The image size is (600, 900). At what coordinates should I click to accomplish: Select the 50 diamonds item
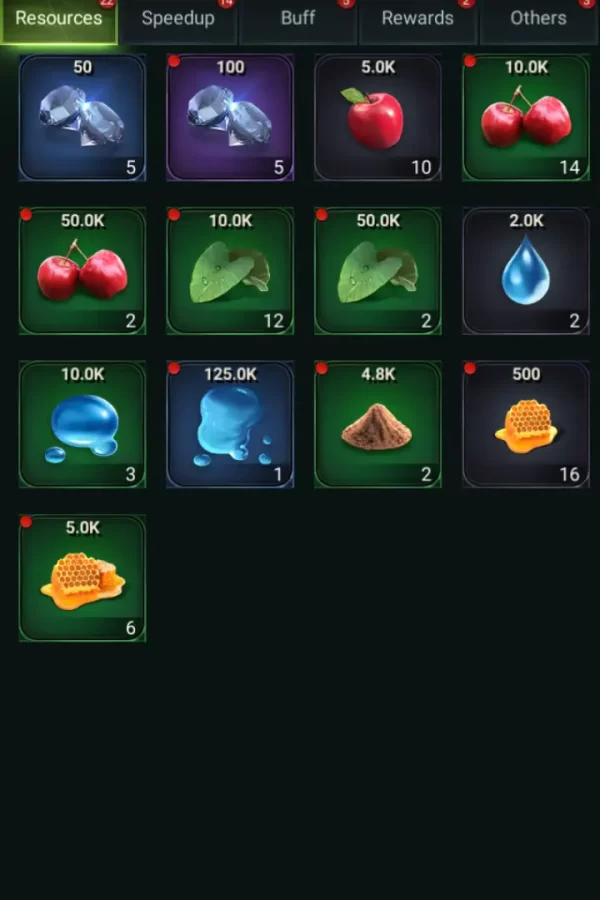coord(82,118)
